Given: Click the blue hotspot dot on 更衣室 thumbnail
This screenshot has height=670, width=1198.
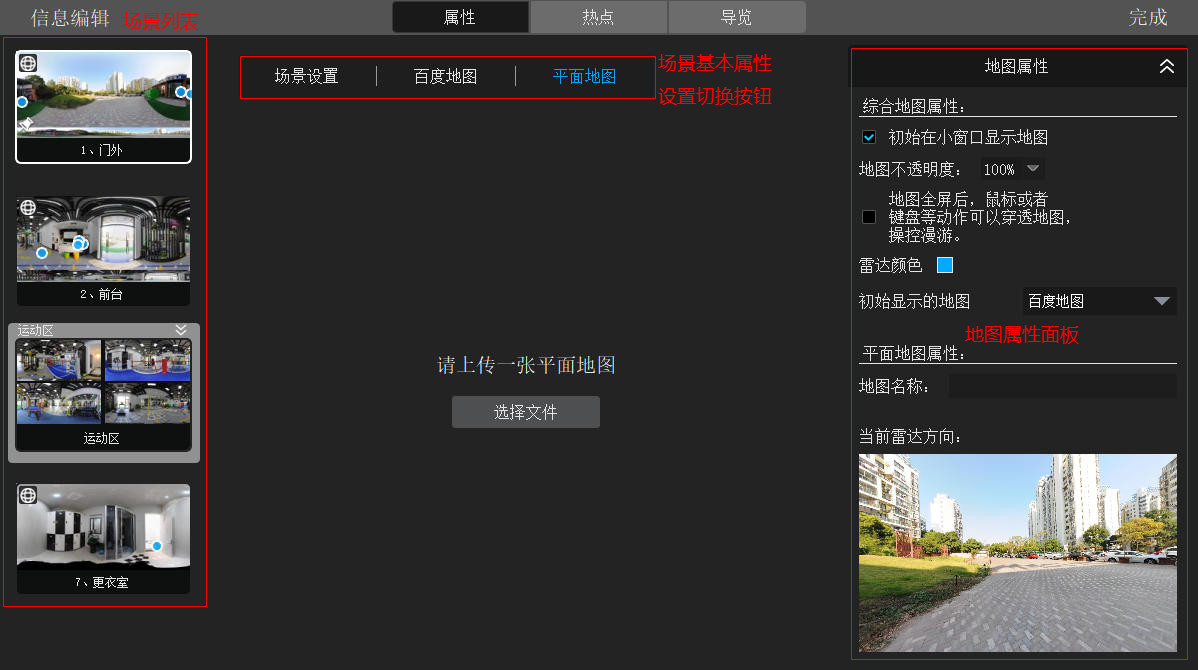Looking at the screenshot, I should tap(157, 546).
